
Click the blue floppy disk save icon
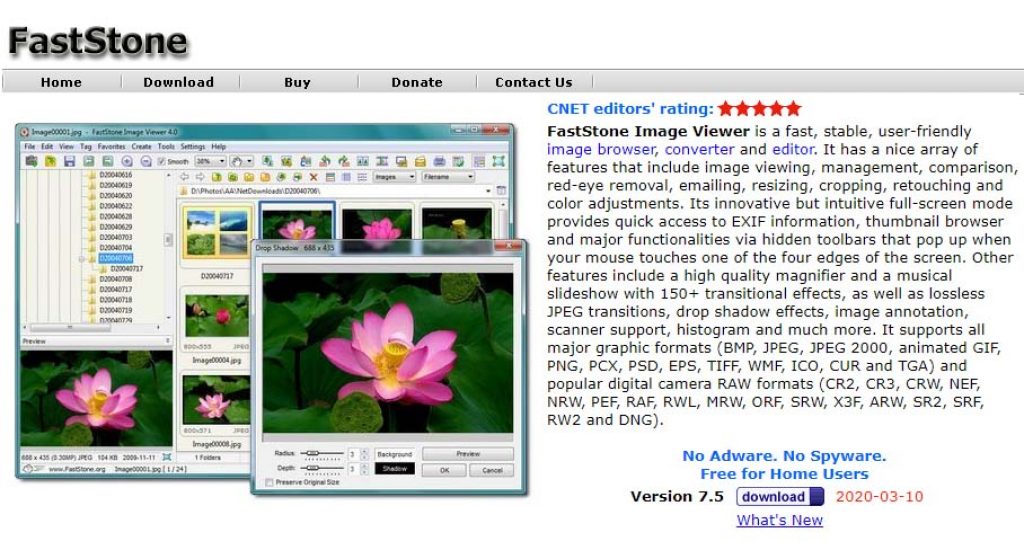point(69,161)
